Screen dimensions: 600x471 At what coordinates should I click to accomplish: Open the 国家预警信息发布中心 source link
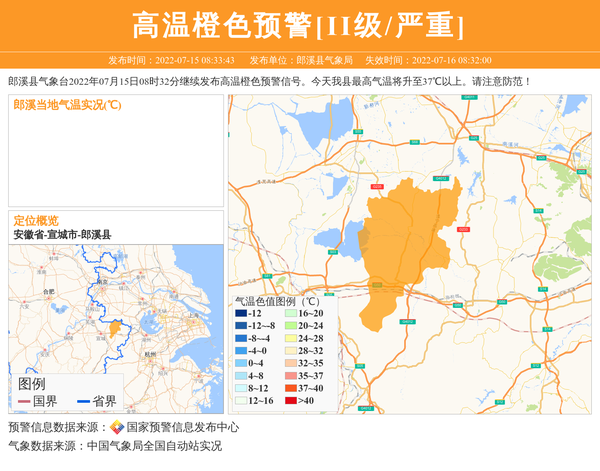[172, 427]
